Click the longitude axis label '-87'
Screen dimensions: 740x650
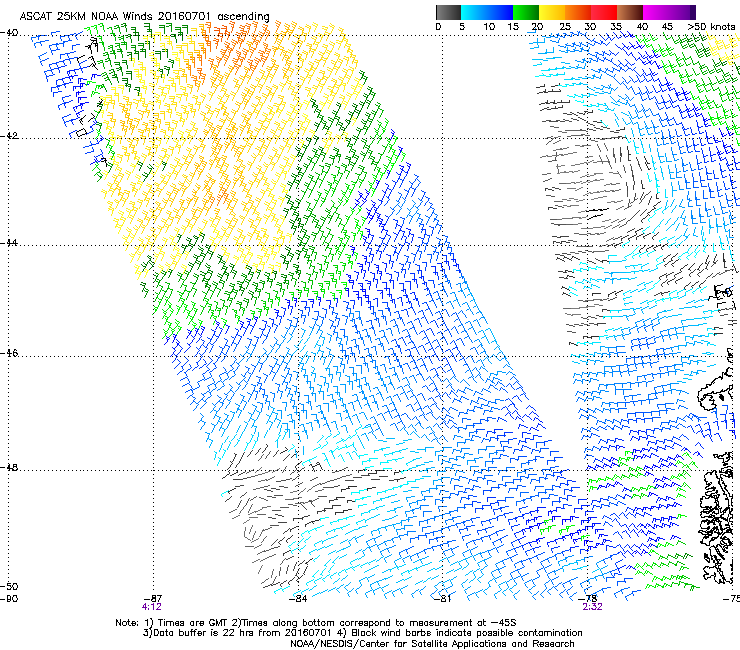tap(153, 598)
